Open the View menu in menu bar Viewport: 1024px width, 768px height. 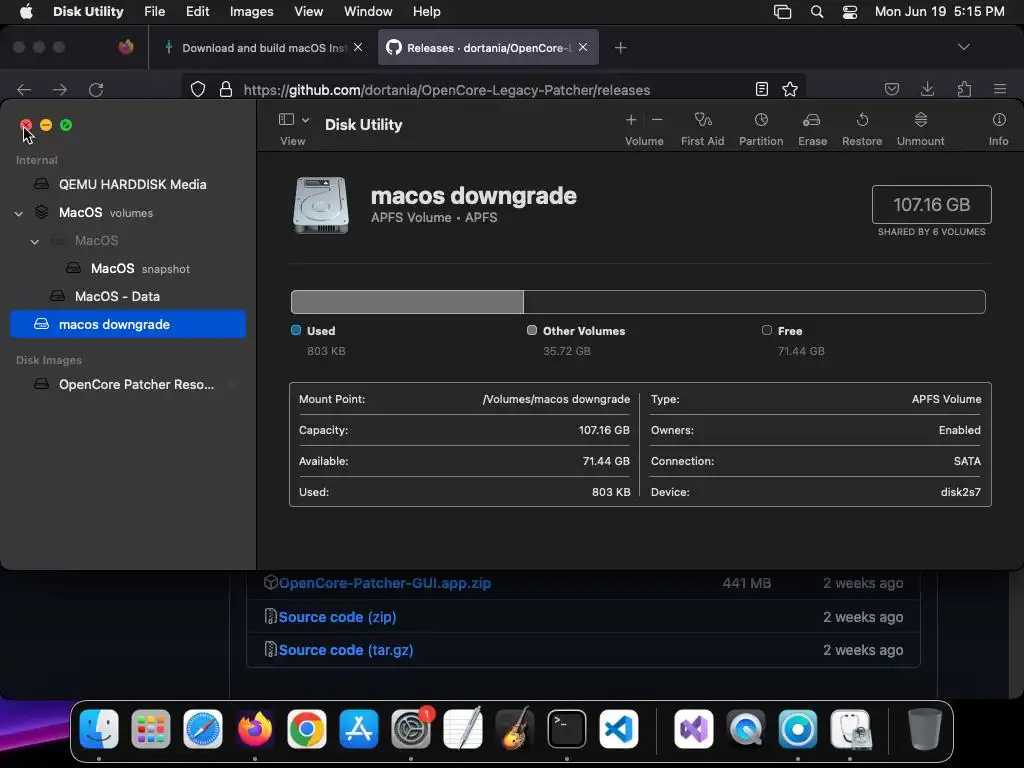pyautogui.click(x=308, y=12)
